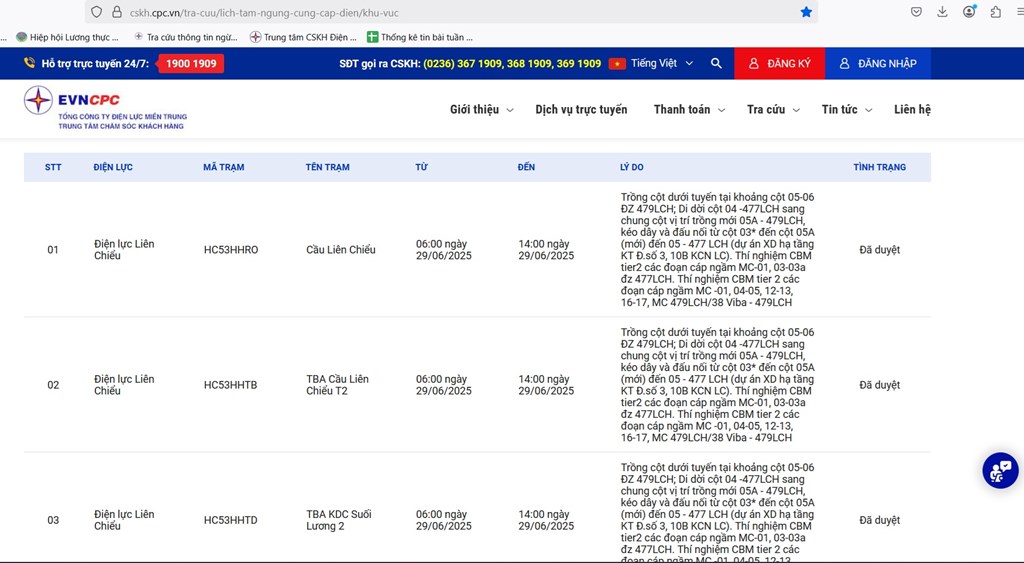Screen dimensions: 1024x563
Task: Click the site shield icon in address bar
Action: 96,12
